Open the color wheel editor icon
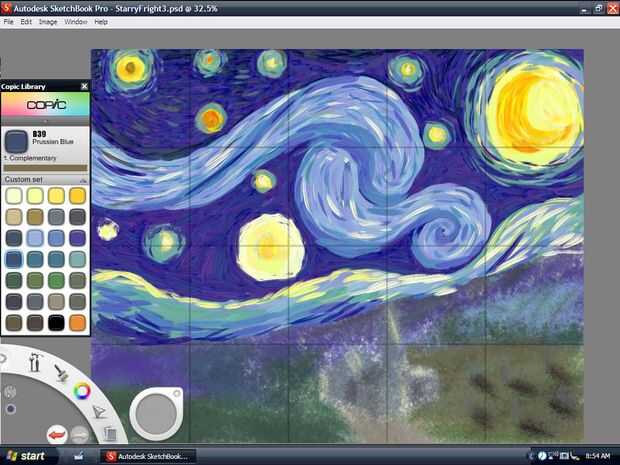 click(x=82, y=391)
